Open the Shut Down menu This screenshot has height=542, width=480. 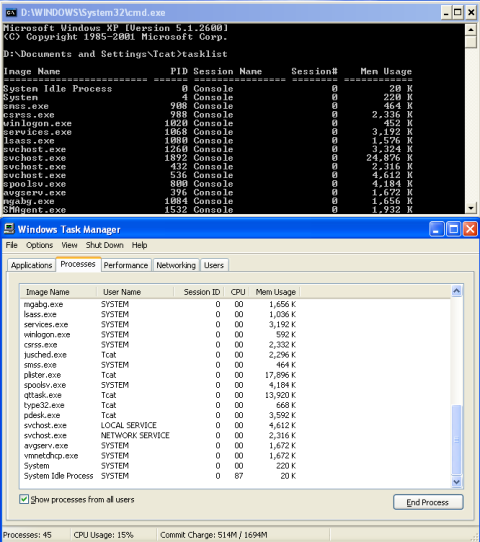coord(104,245)
